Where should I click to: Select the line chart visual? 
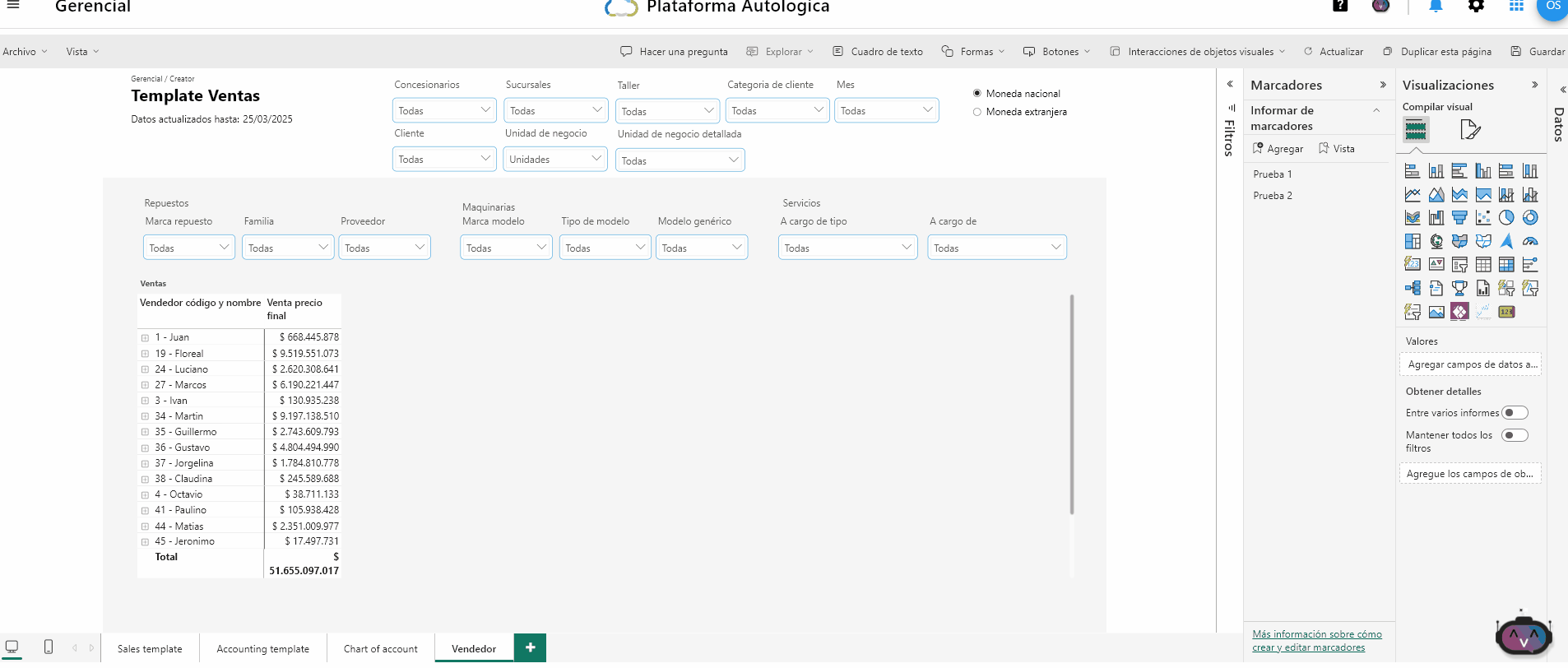pos(1413,195)
